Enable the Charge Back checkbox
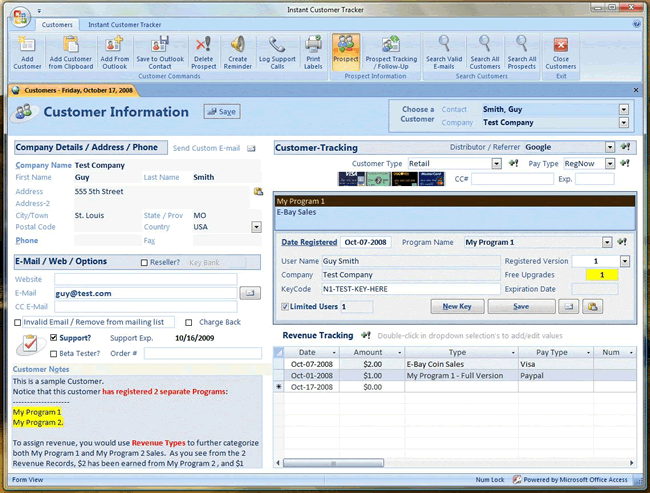 pos(188,322)
